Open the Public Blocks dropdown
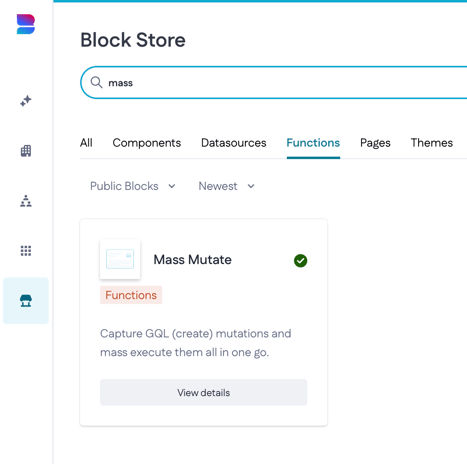467x464 pixels. 133,186
